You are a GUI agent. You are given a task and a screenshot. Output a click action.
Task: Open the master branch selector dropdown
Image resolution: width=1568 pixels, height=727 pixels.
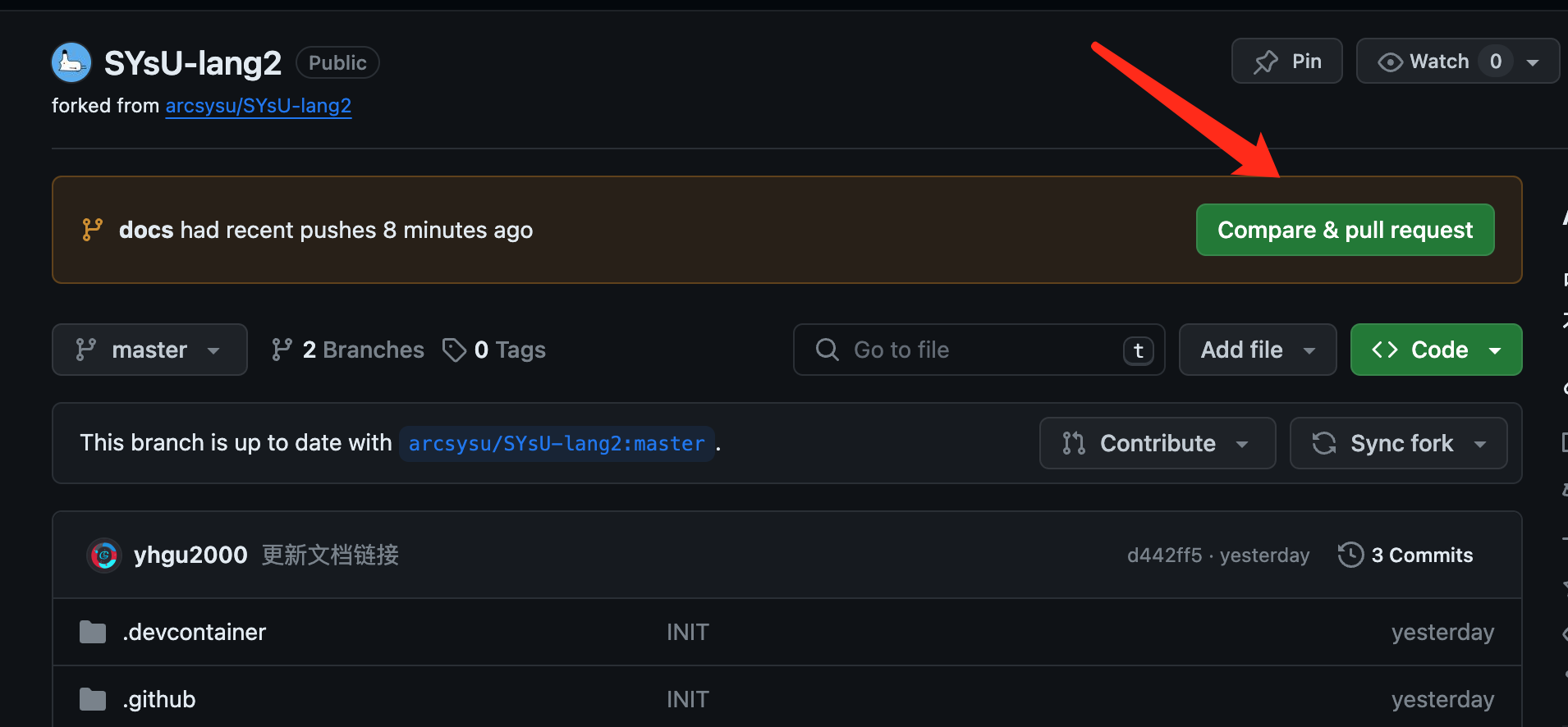pyautogui.click(x=149, y=350)
